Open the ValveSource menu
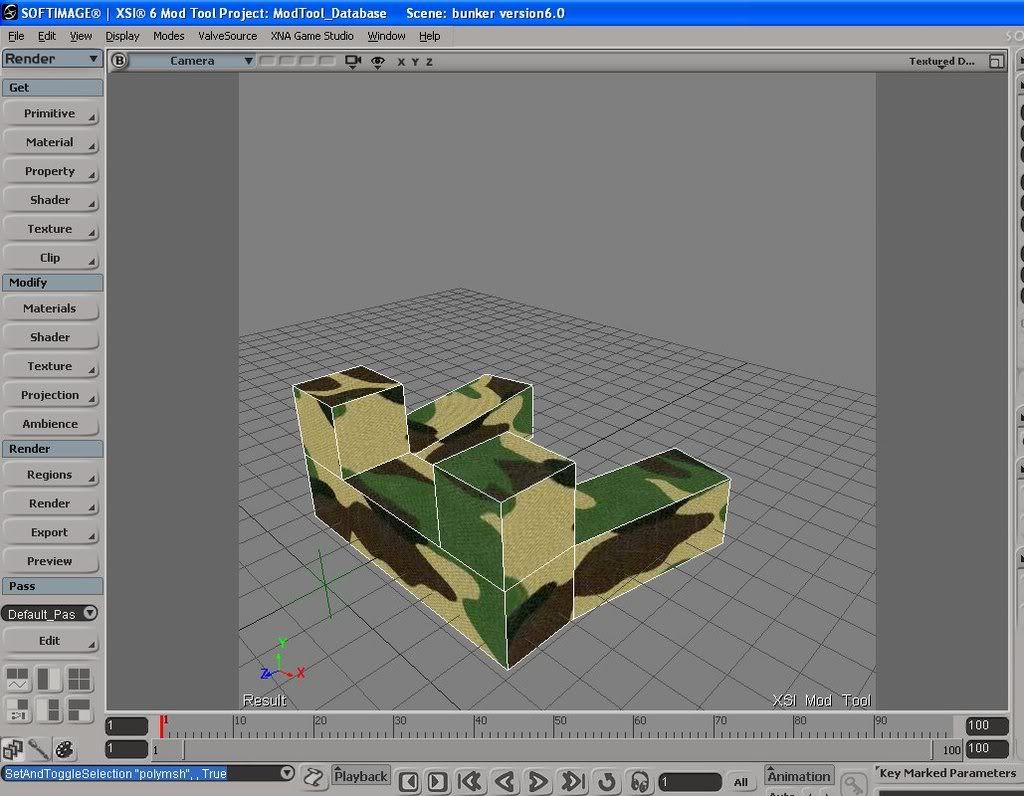 click(x=227, y=36)
